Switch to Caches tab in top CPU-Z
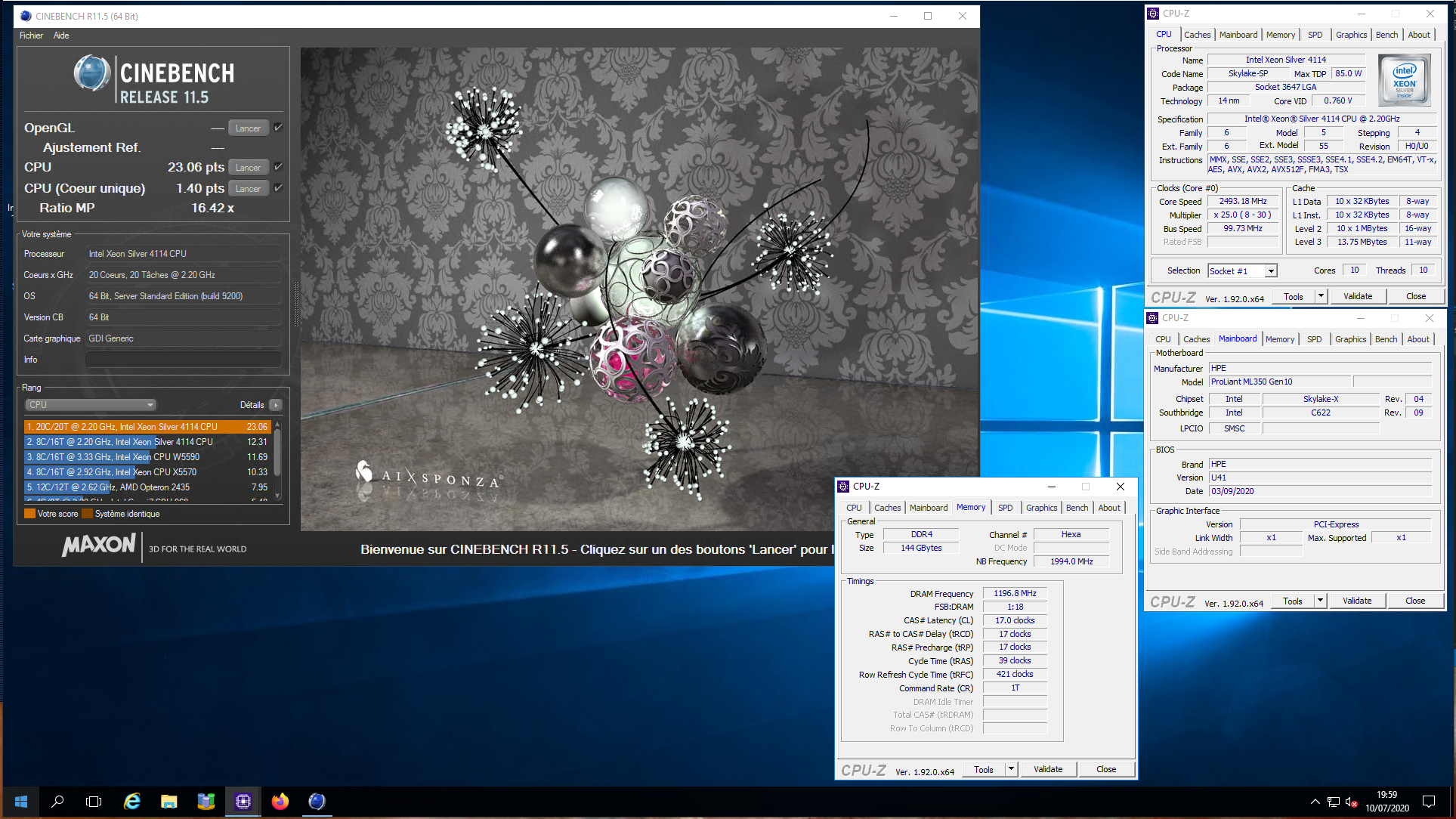The width and height of the screenshot is (1456, 819). 1197,35
